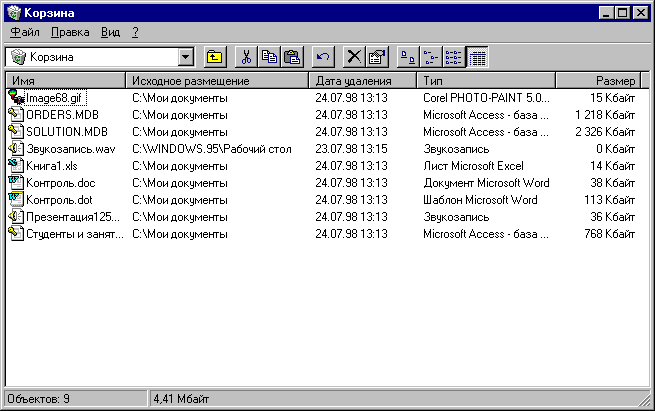Image resolution: width=655 pixels, height=411 pixels.
Task: Open the Правка menu
Action: click(70, 32)
